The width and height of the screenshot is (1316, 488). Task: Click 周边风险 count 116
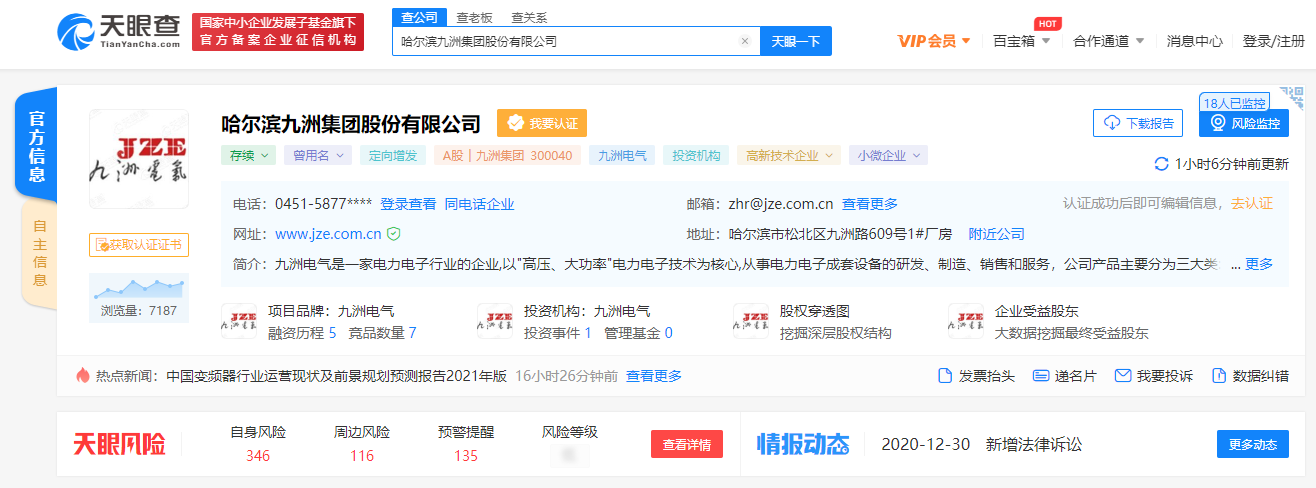coord(362,456)
